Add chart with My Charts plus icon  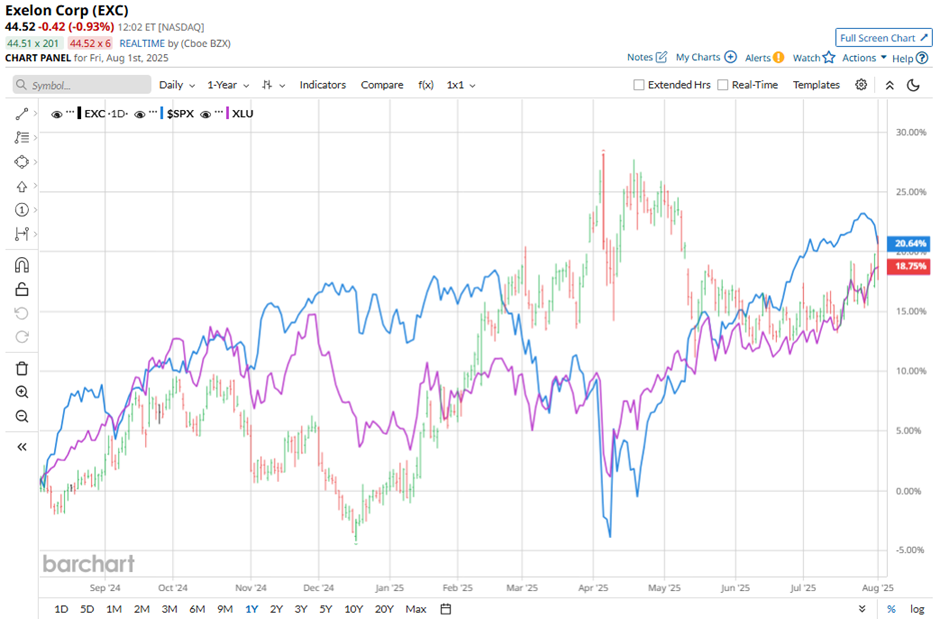point(730,57)
